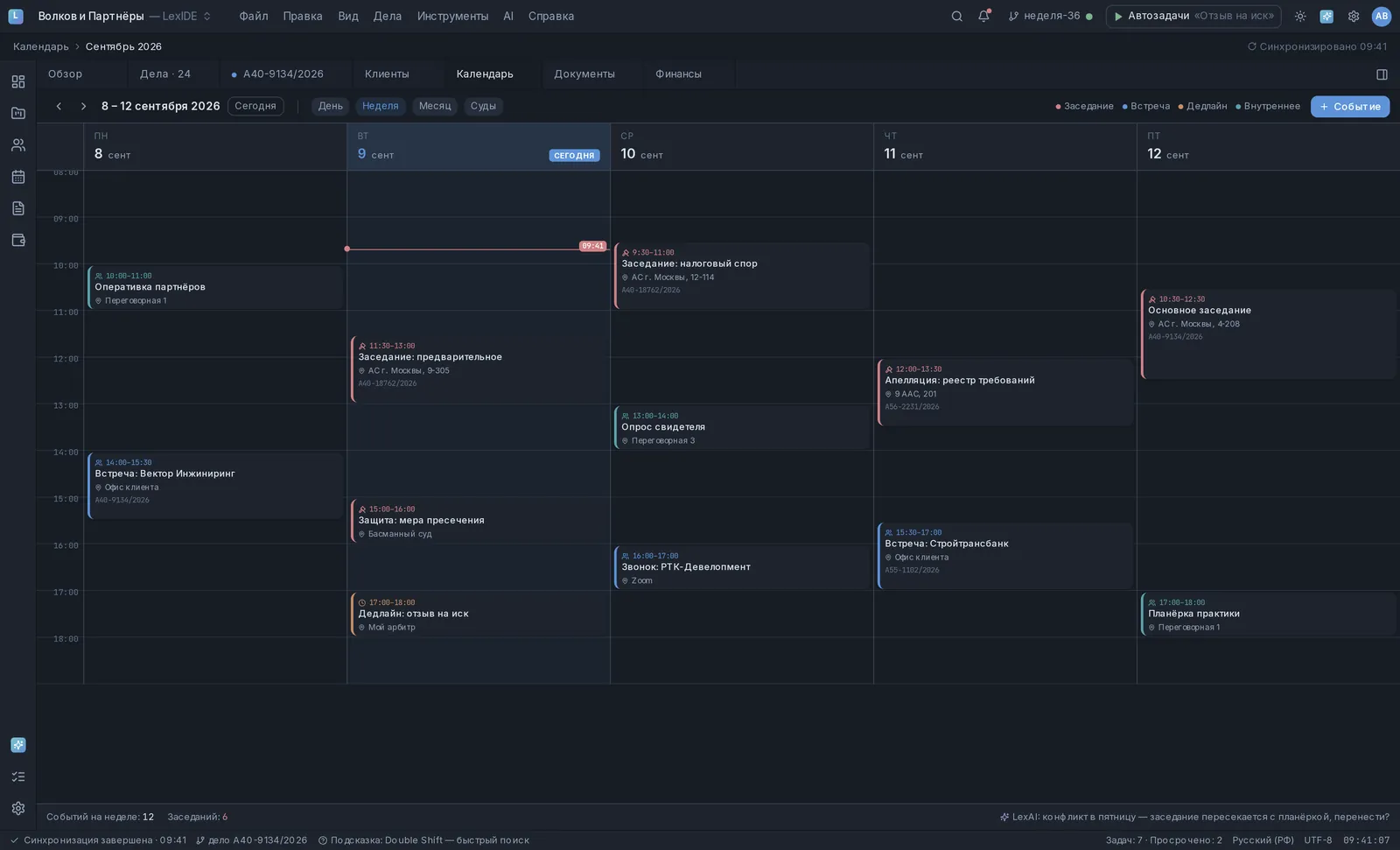Toggle side panel layout icon
The image size is (1400, 850).
1382,74
